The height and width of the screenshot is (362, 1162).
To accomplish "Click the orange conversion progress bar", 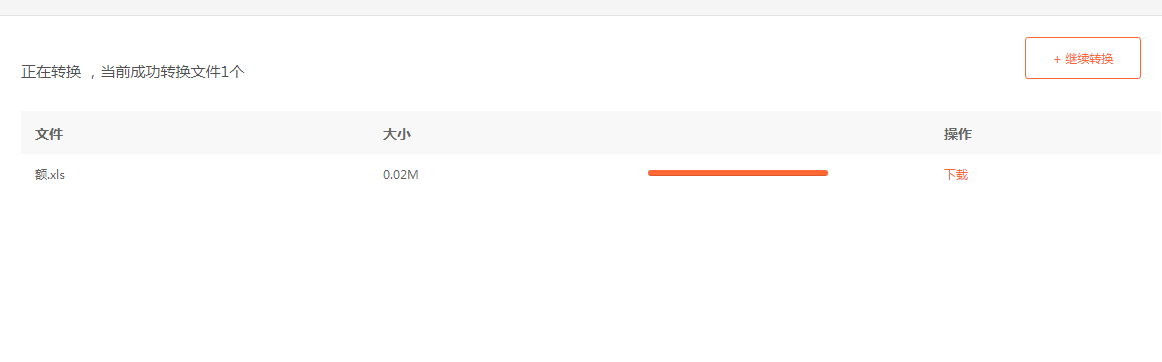I will [x=737, y=173].
